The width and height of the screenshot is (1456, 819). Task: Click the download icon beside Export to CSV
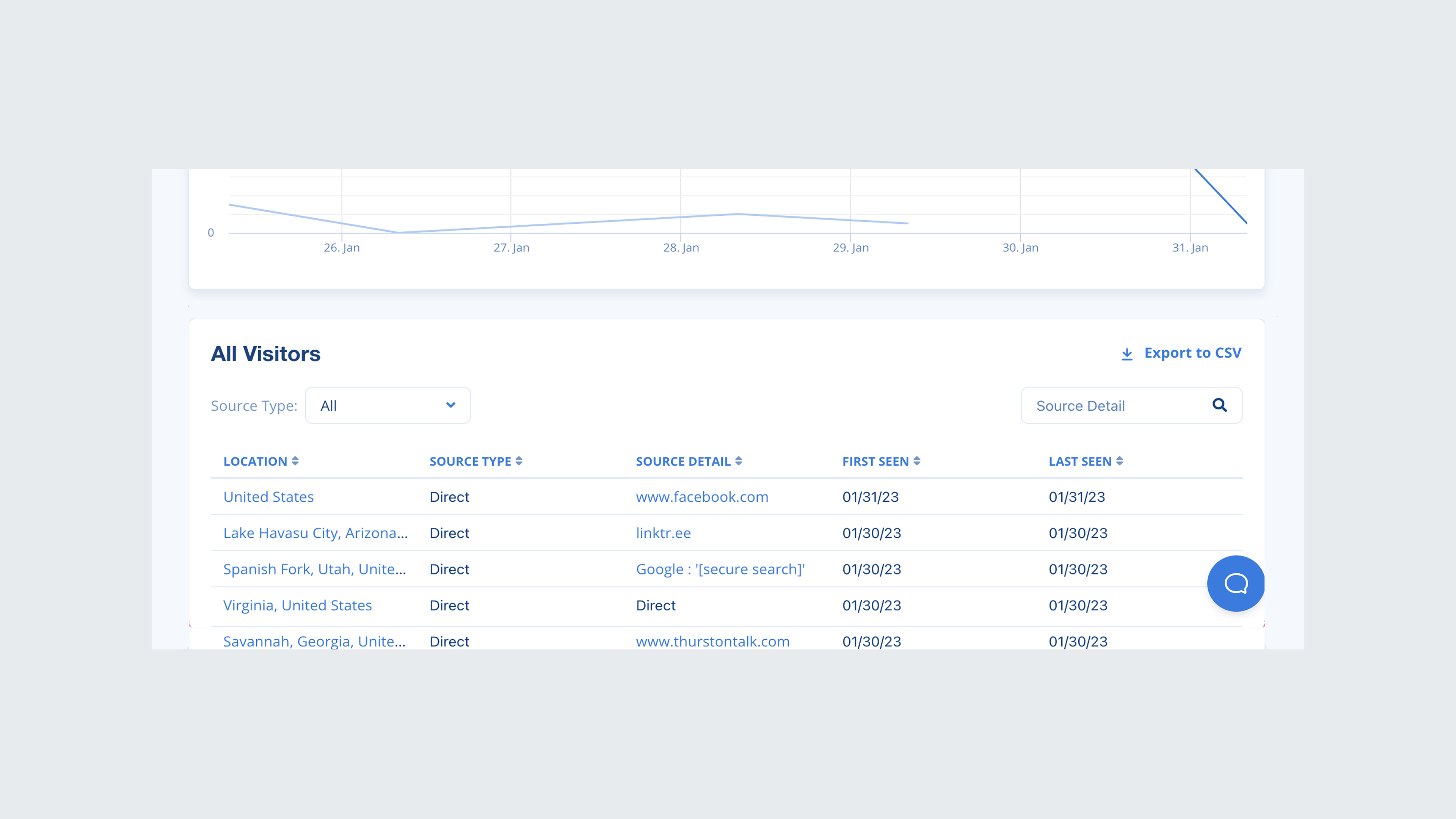[1127, 354]
